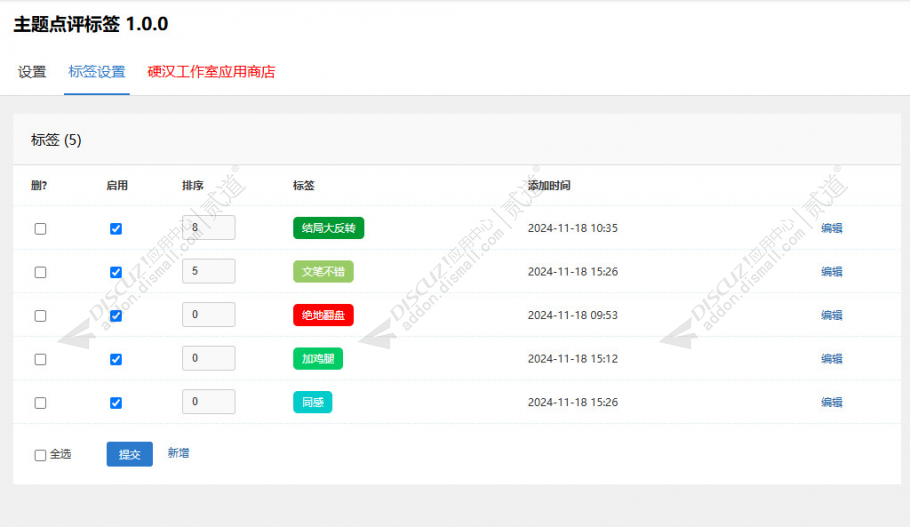Click the 删? column header
Screen dimensions: 910x527
(39, 186)
